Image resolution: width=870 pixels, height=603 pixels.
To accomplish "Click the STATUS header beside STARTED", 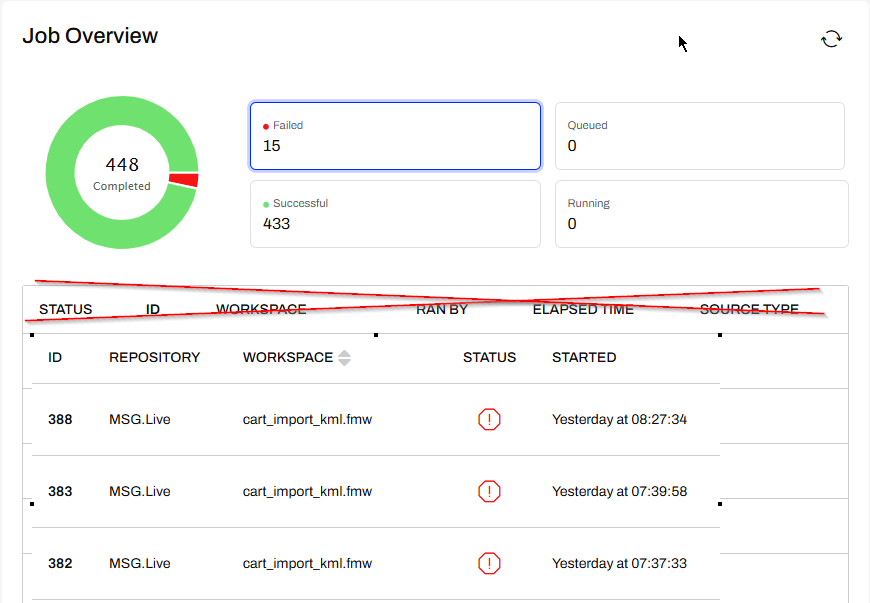I will coord(489,357).
